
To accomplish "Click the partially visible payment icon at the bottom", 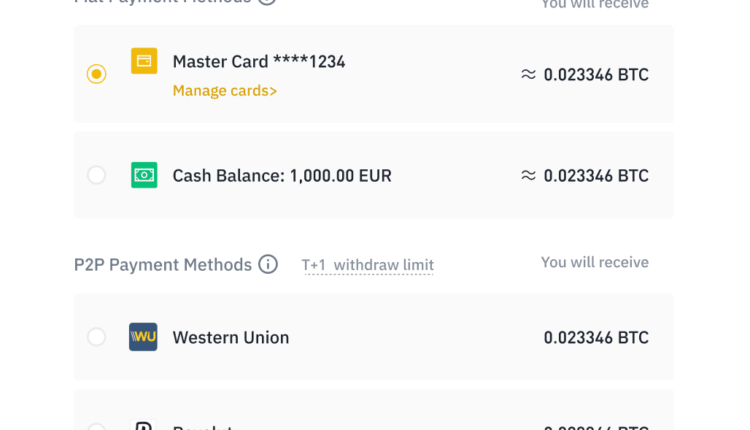I will click(143, 426).
